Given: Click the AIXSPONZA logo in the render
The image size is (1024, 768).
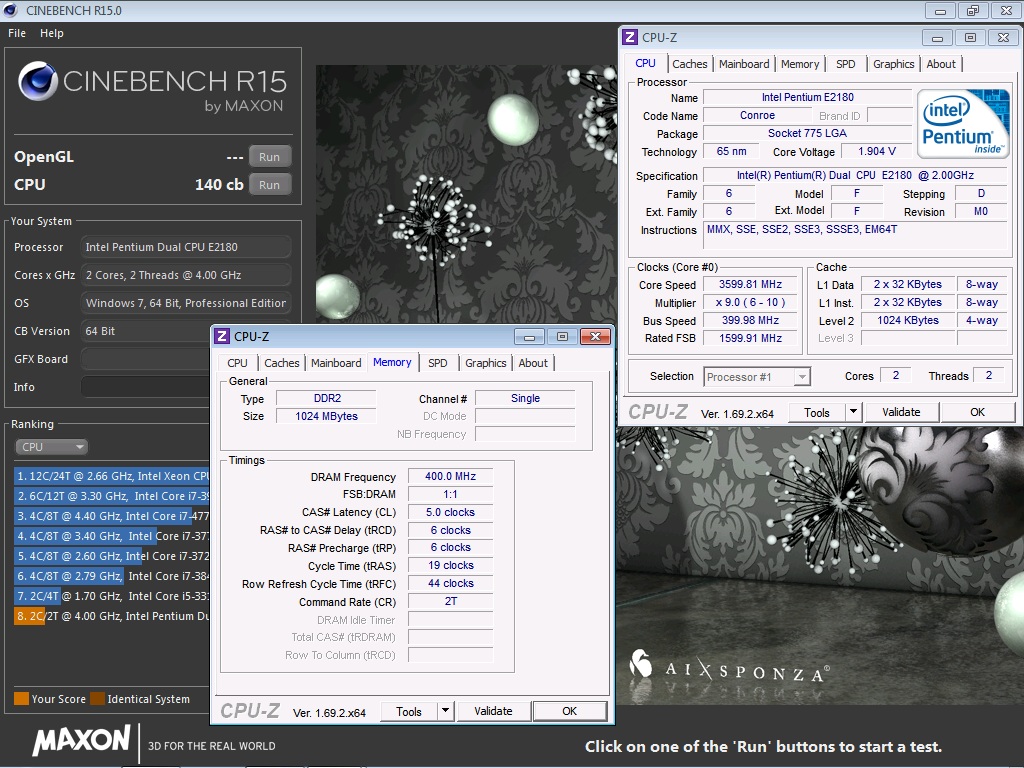Looking at the screenshot, I should click(x=729, y=666).
